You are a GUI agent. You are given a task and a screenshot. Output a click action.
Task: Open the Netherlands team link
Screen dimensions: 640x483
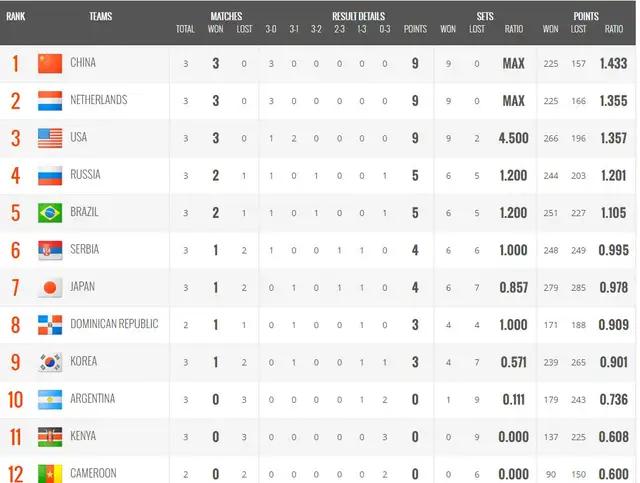pyautogui.click(x=99, y=100)
